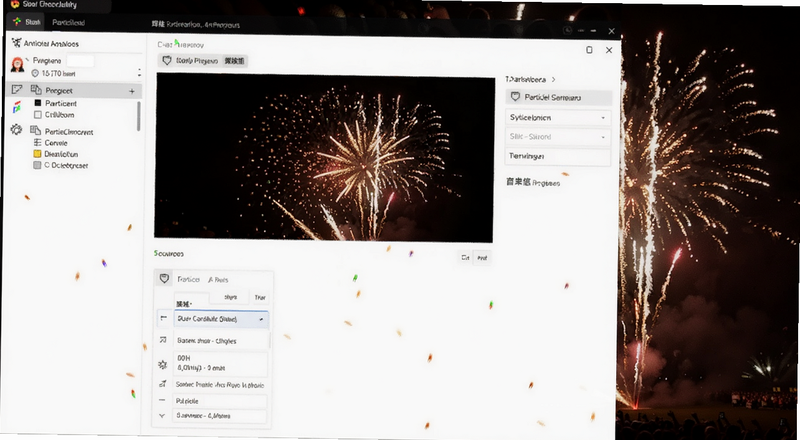The height and width of the screenshot is (440, 800).
Task: Click the flag-shaped icon in the left rail
Action: click(17, 90)
